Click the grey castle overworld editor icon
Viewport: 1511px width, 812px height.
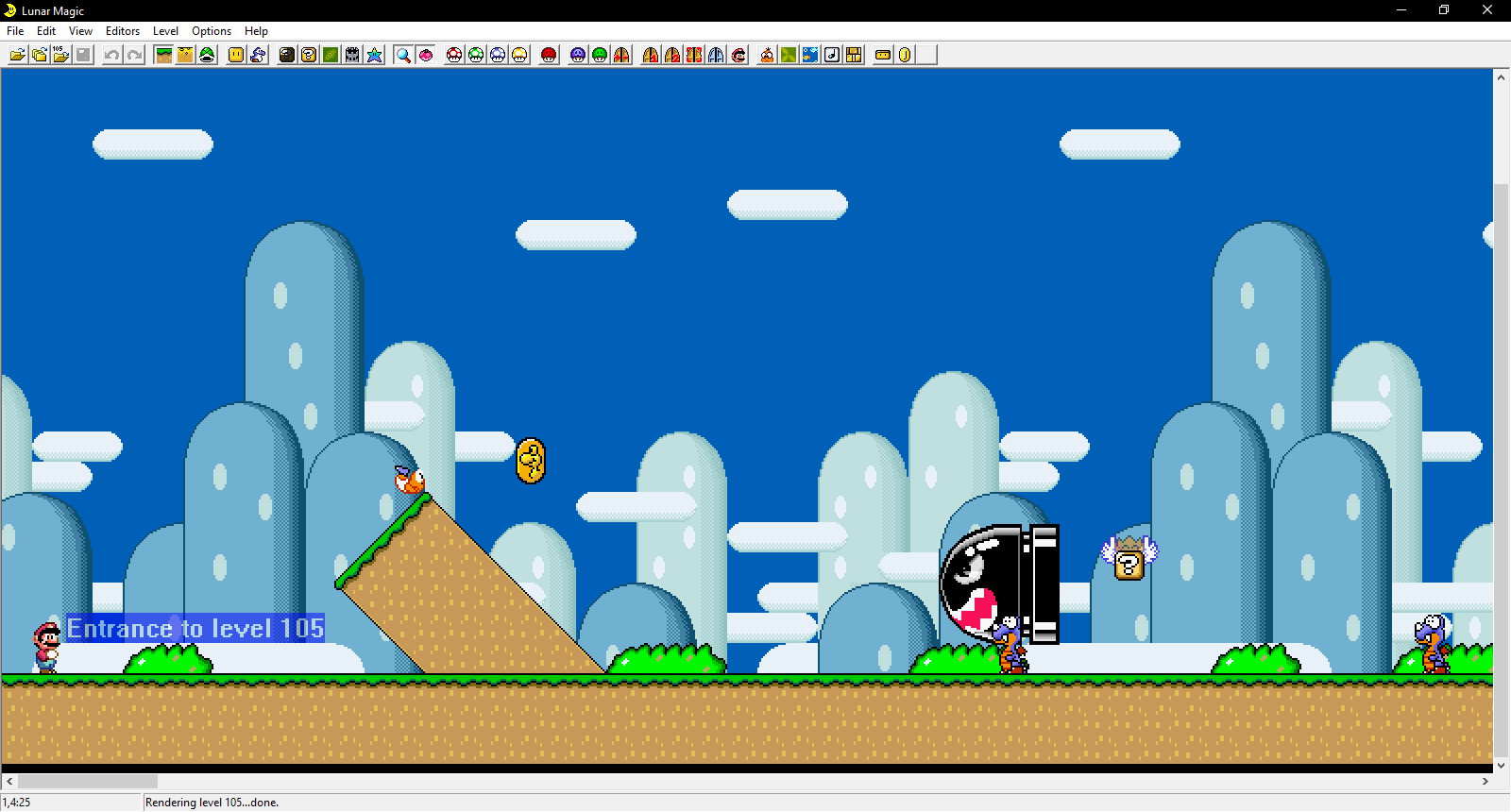[x=352, y=55]
